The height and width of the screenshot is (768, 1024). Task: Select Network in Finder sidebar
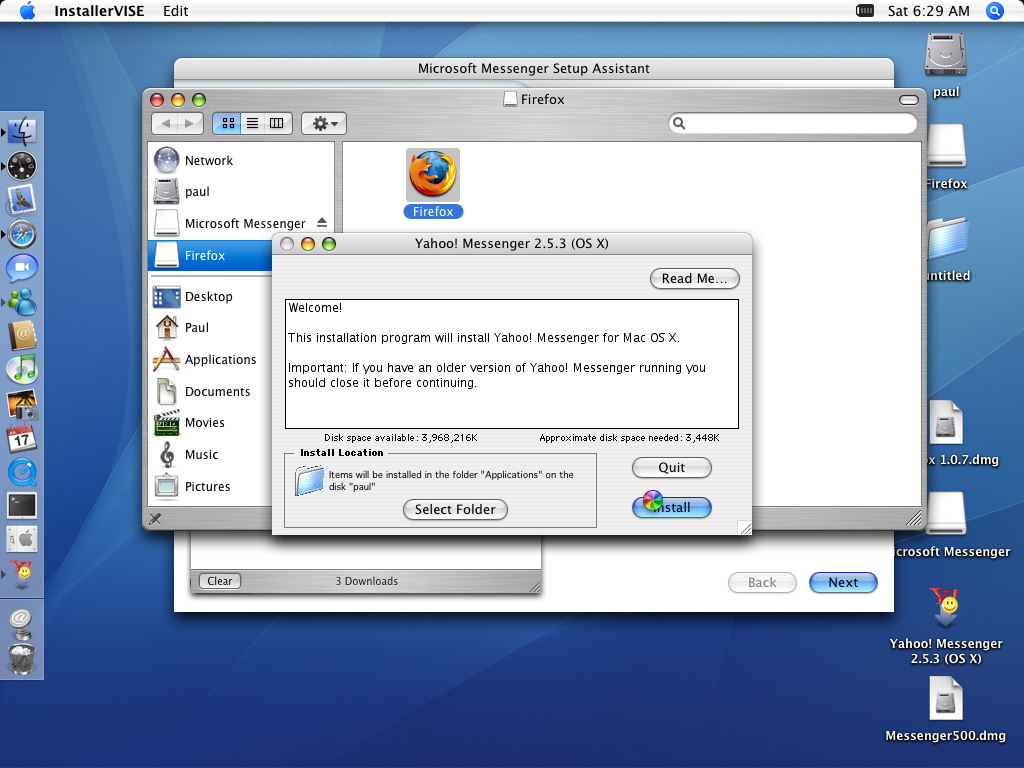pyautogui.click(x=242, y=160)
